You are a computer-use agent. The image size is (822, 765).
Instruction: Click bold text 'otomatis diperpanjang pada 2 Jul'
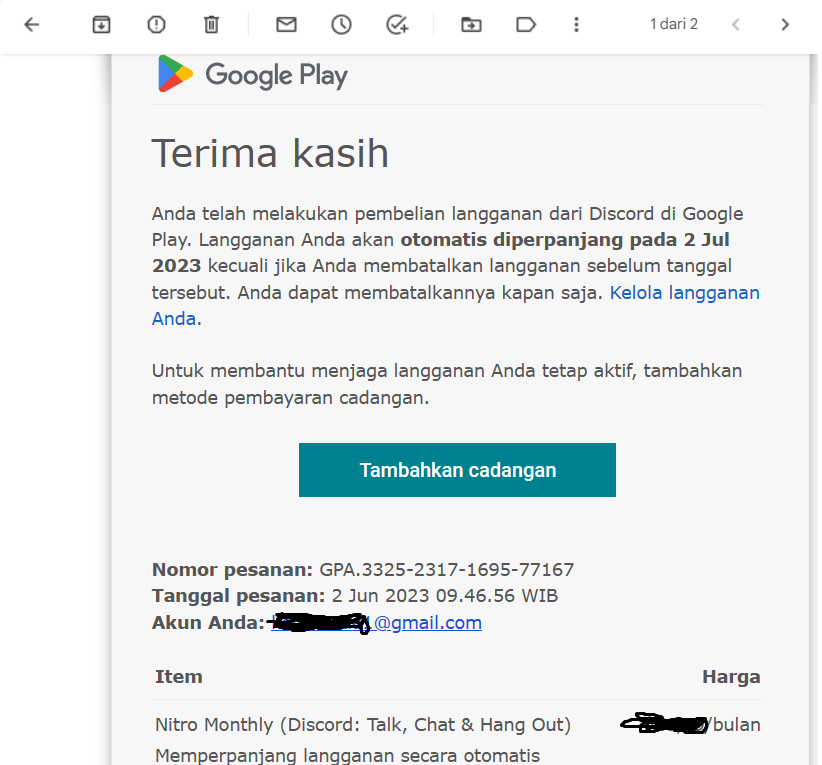565,240
